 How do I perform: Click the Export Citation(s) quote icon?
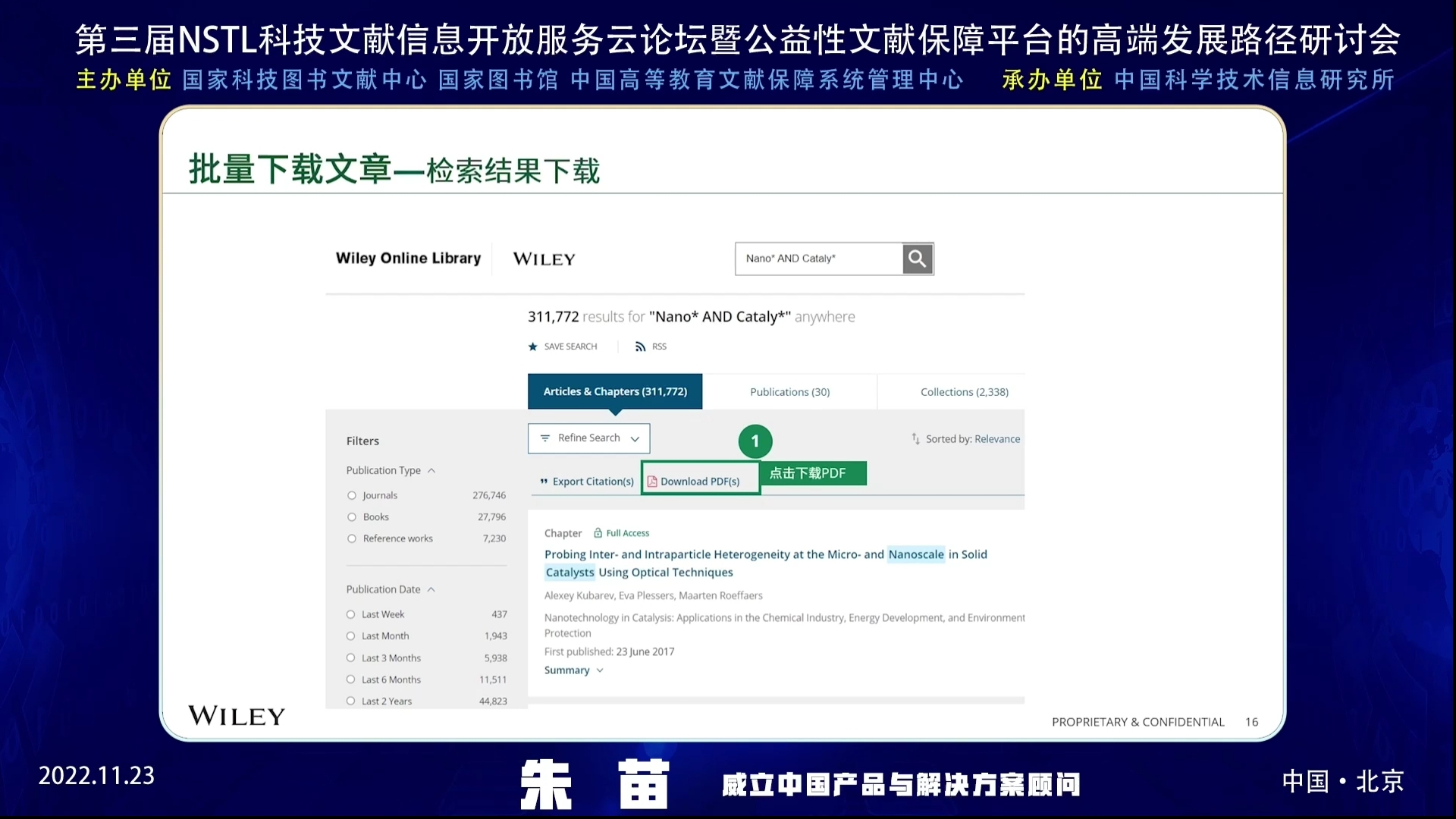[x=544, y=482]
